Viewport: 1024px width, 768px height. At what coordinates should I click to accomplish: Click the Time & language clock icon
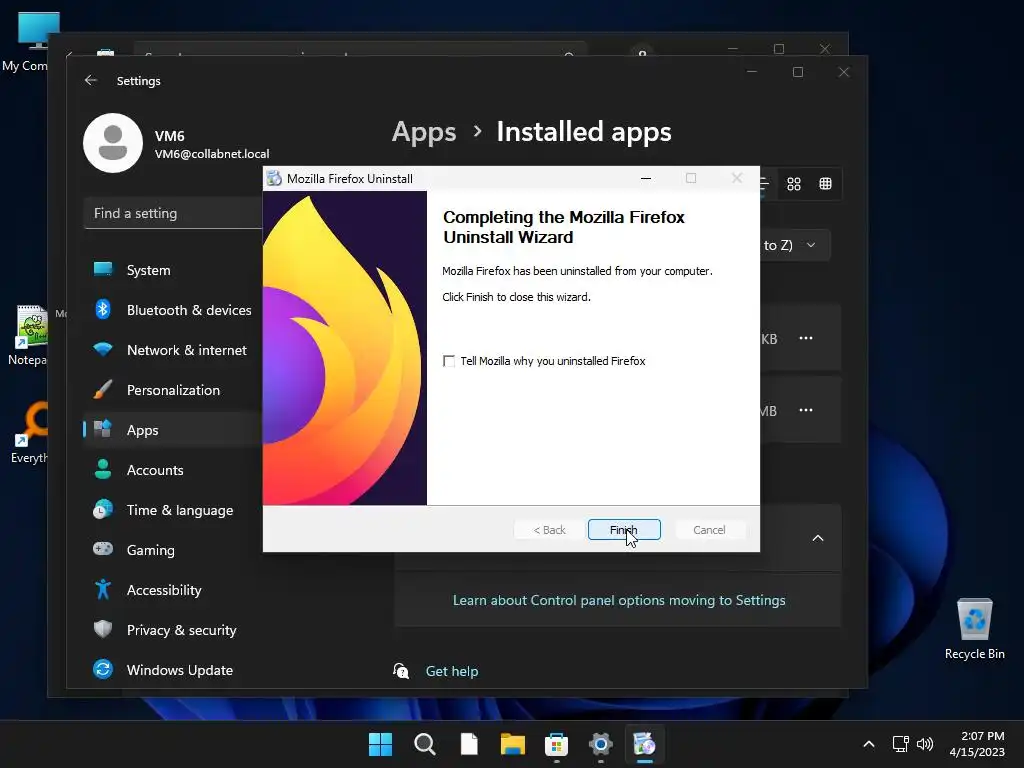click(x=103, y=509)
